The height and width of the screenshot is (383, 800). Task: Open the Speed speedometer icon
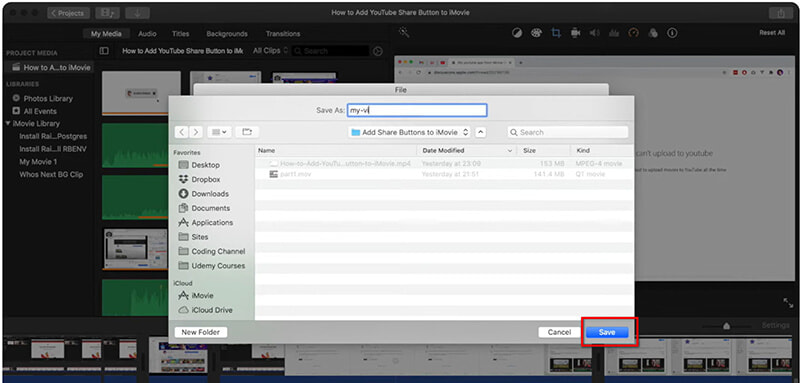pyautogui.click(x=633, y=33)
